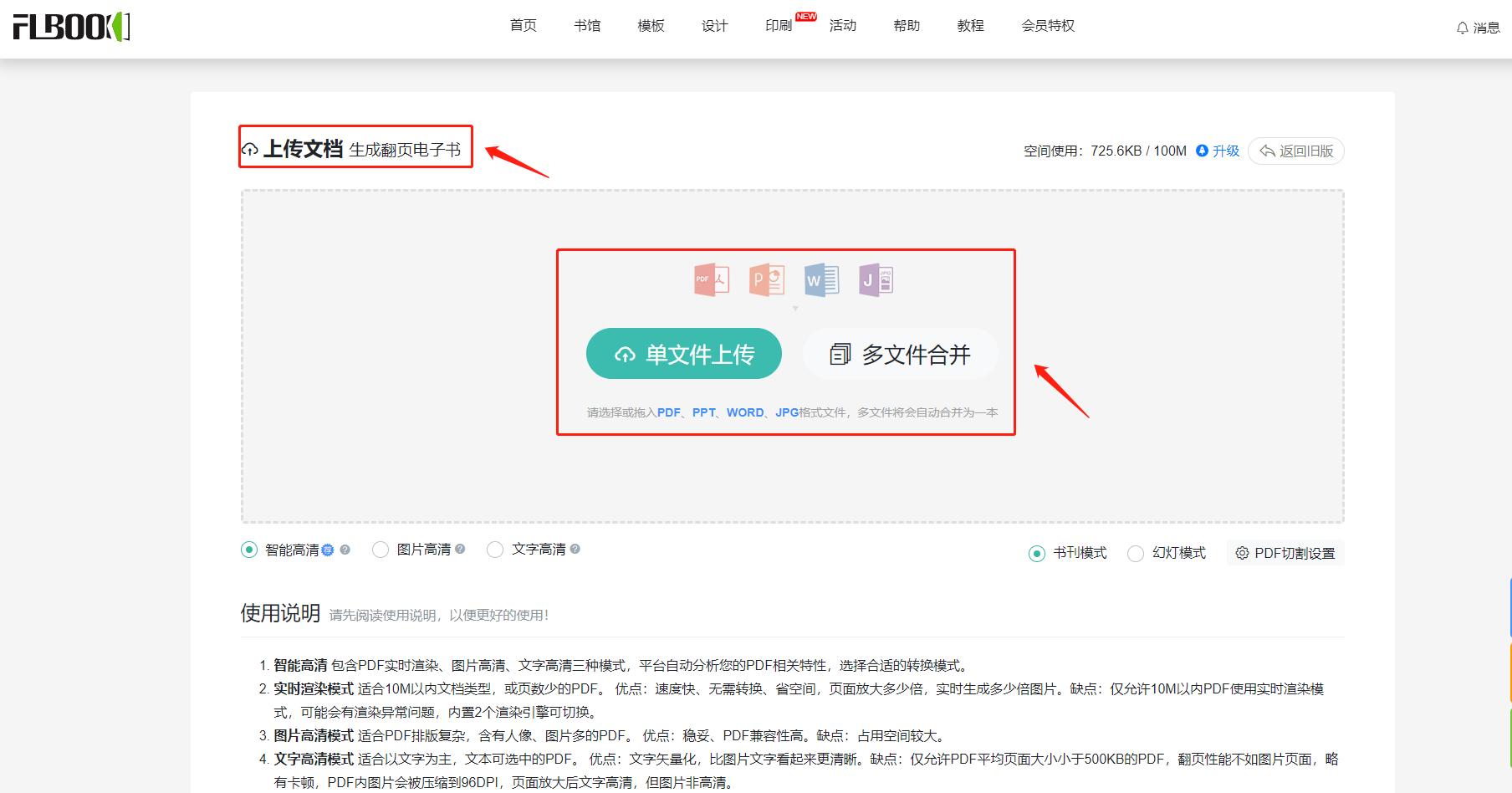Click help icon next to 智能高清

[x=345, y=550]
